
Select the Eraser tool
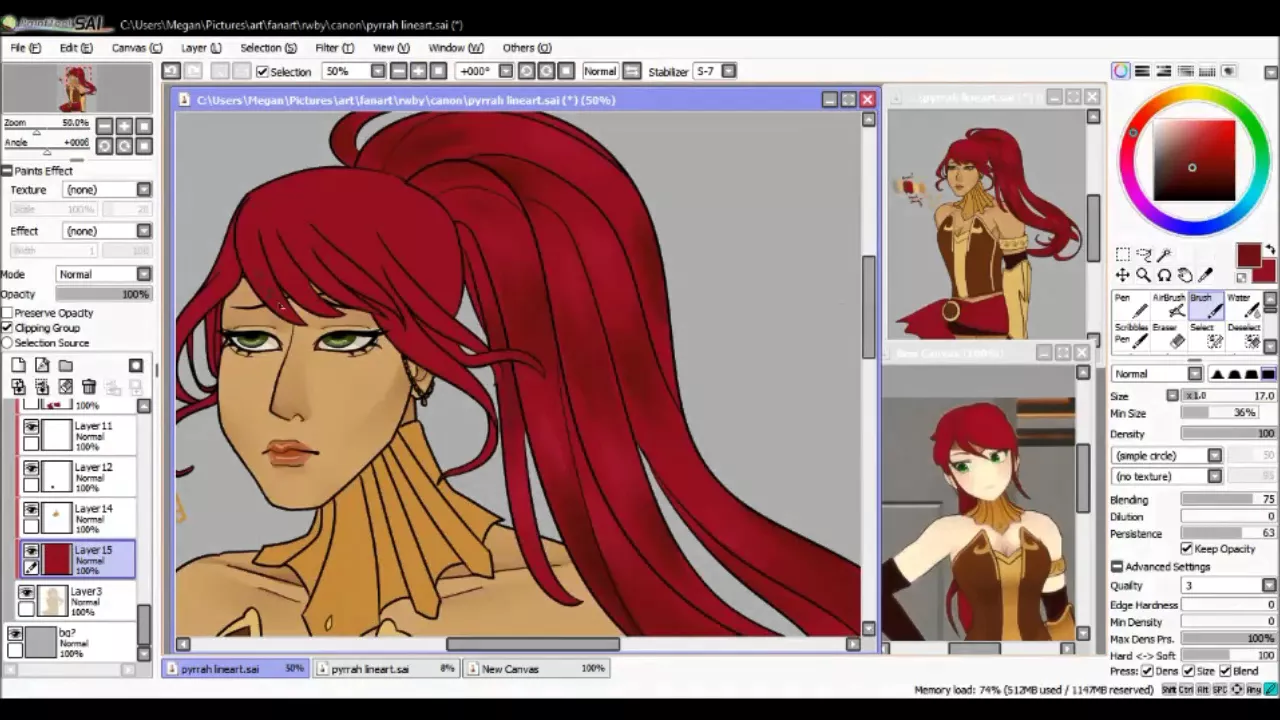1168,335
